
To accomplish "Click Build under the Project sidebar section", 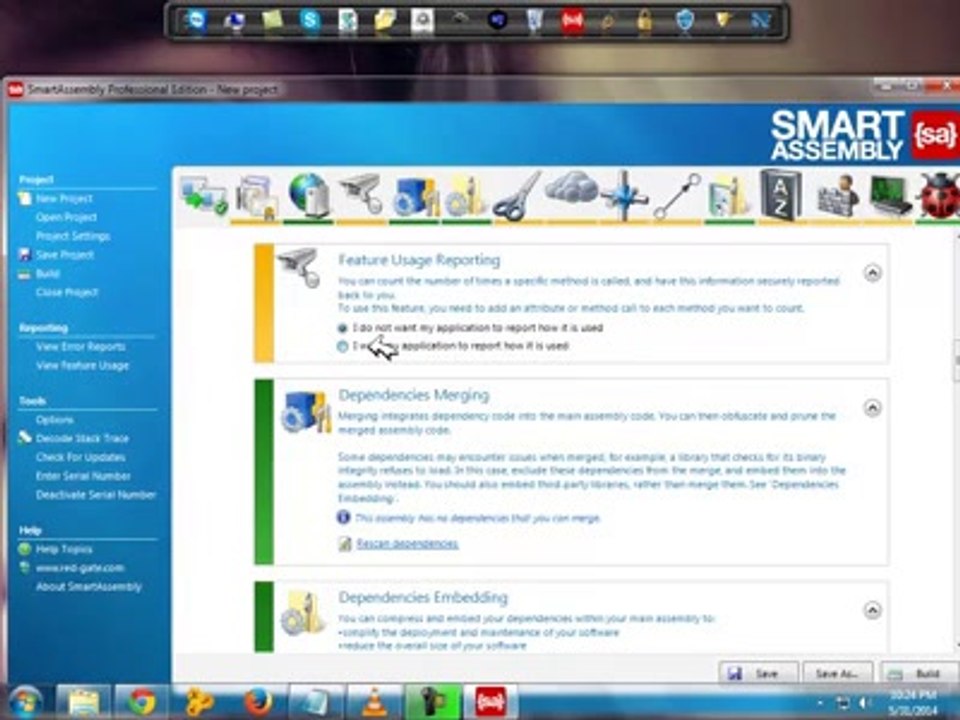I will pyautogui.click(x=47, y=274).
